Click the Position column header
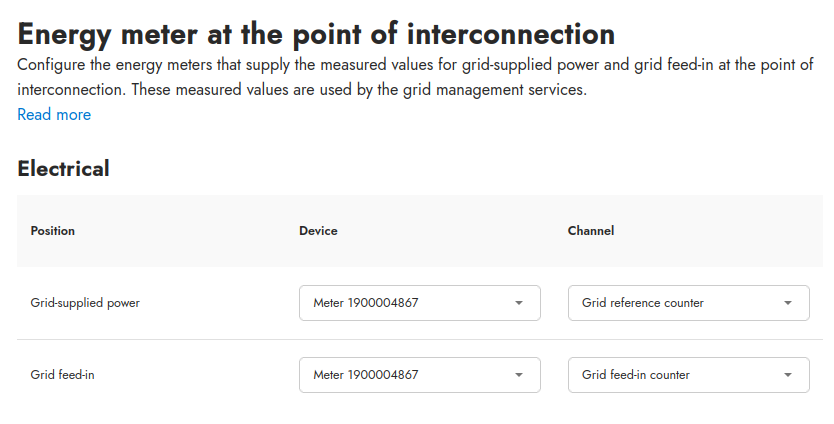Screen dimensions: 834x424 [x=53, y=231]
